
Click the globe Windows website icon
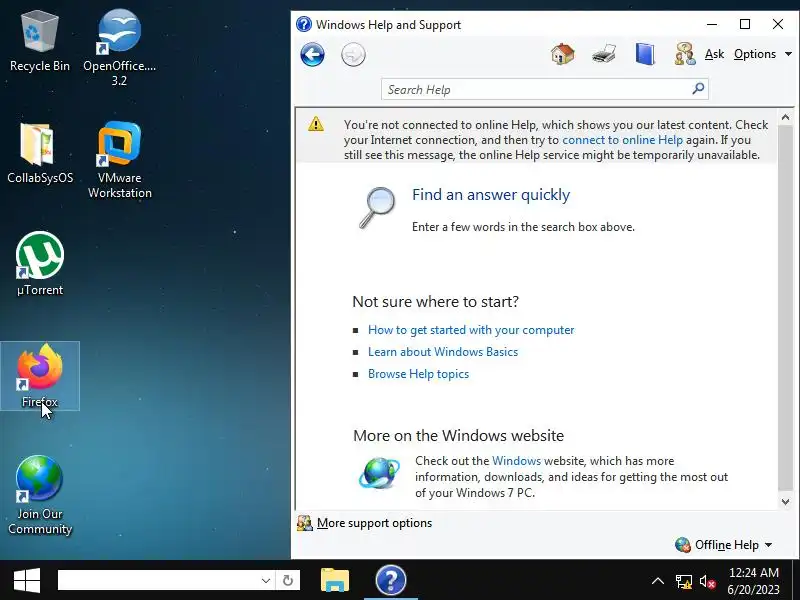[x=379, y=473]
